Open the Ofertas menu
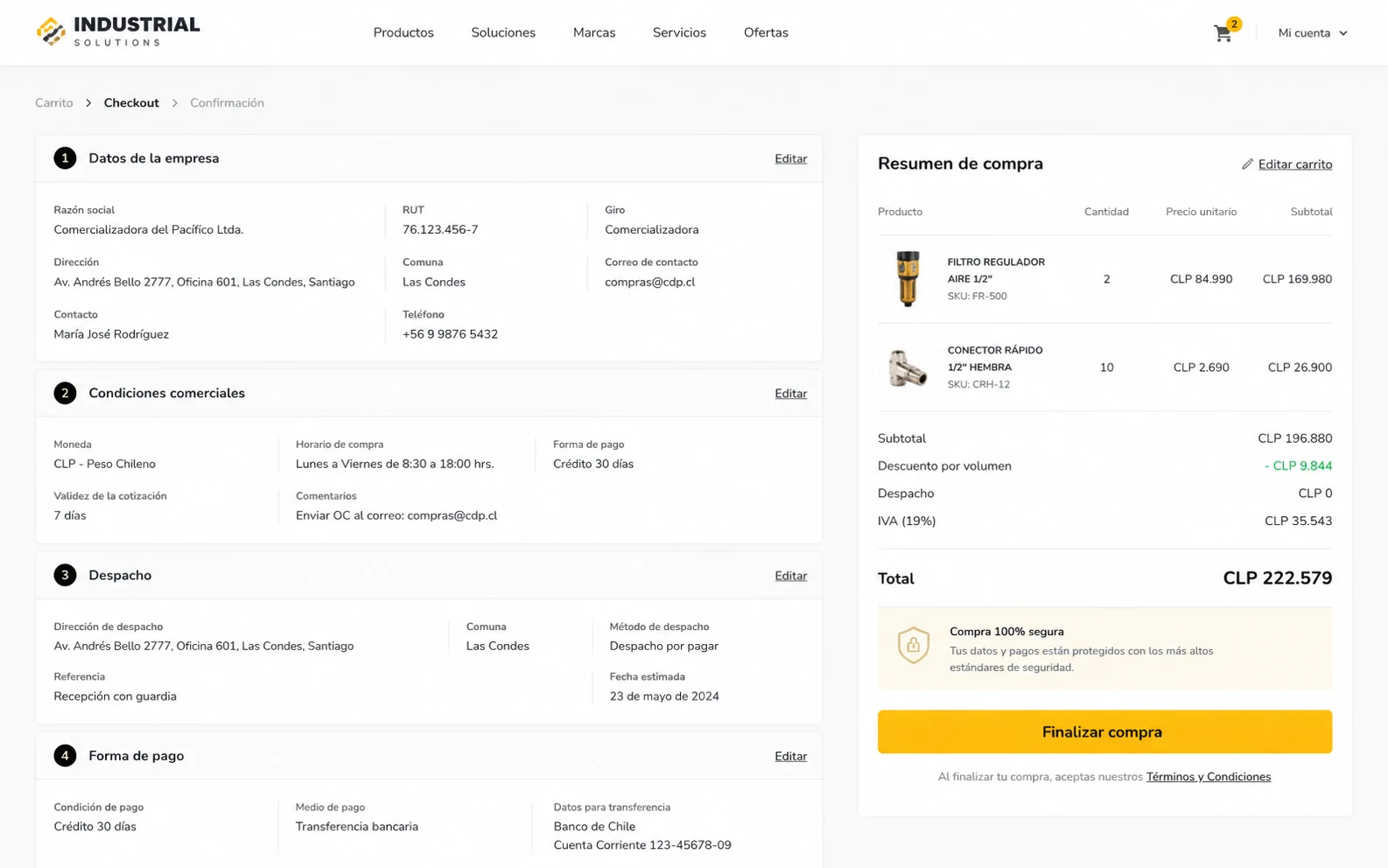This screenshot has width=1388, height=868. 766,32
